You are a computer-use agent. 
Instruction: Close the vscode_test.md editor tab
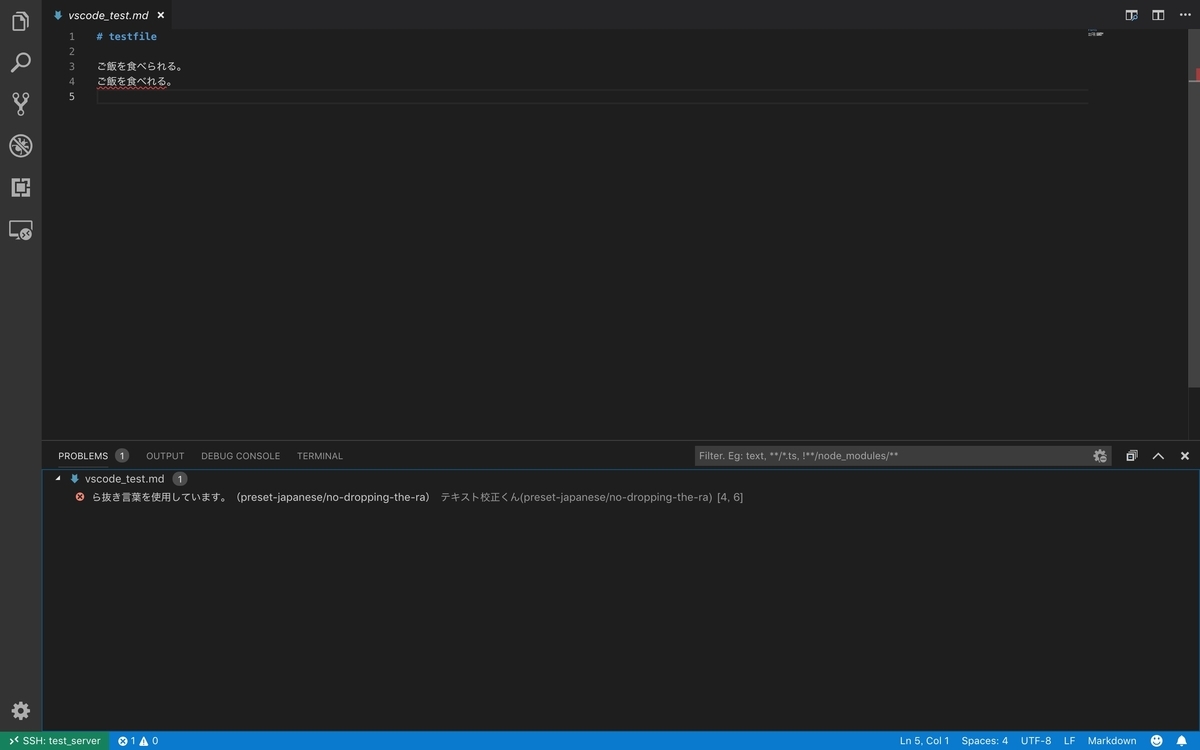tap(160, 15)
